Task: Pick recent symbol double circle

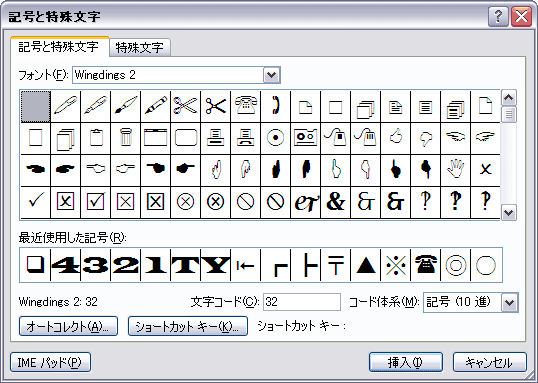Action: pyautogui.click(x=456, y=265)
